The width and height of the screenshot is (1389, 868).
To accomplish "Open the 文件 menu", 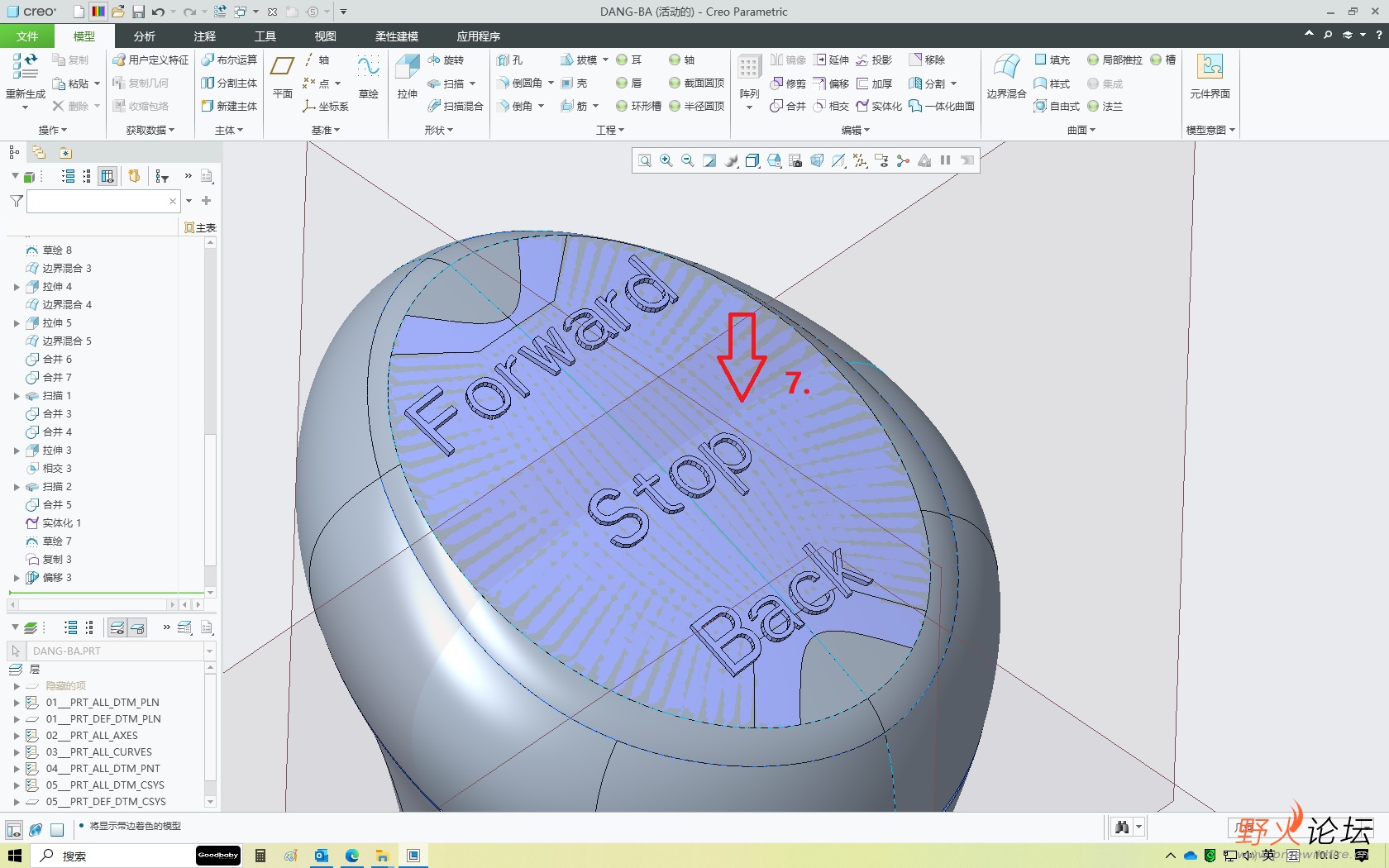I will pos(27,36).
